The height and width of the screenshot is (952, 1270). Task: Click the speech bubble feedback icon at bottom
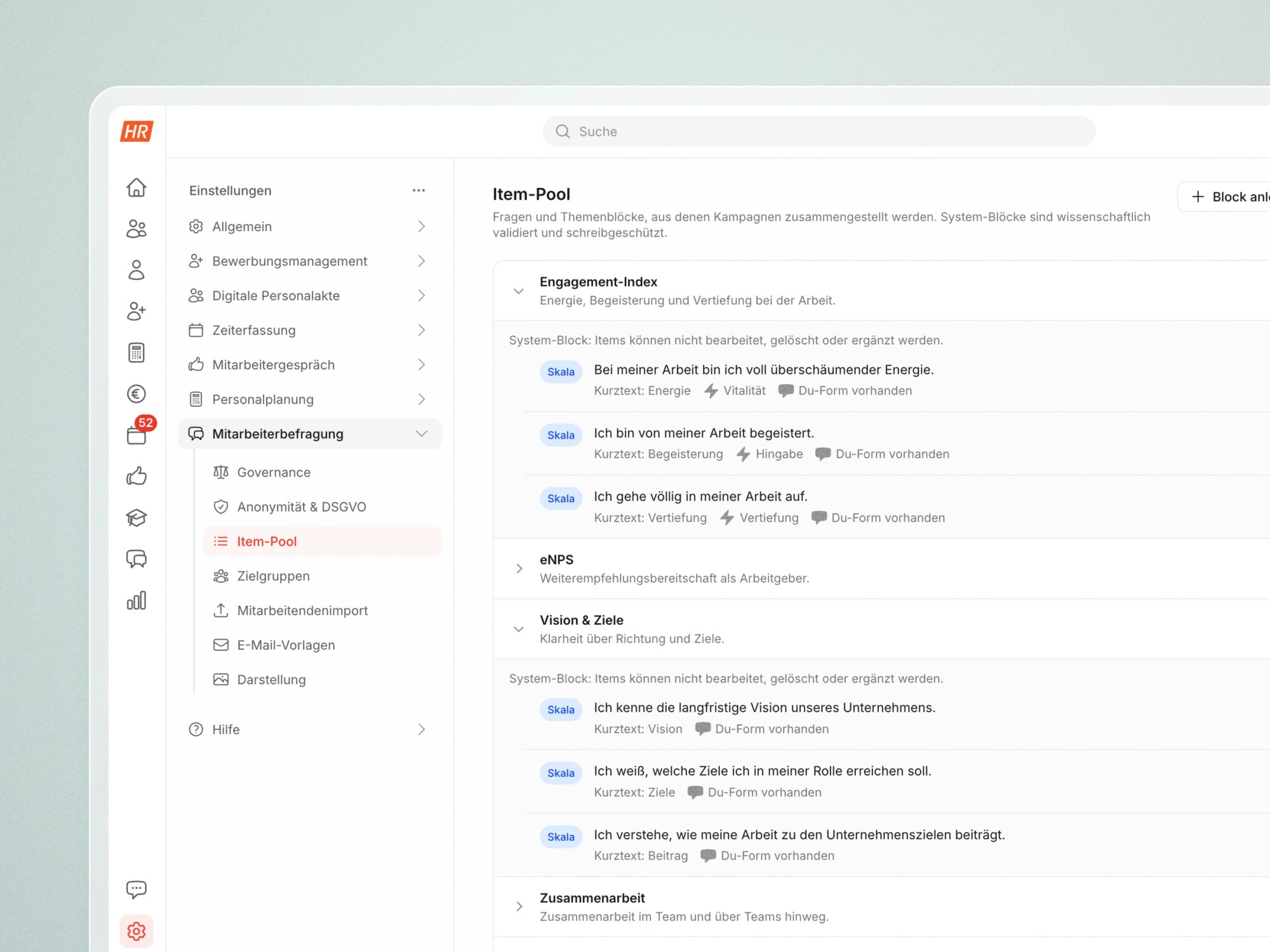point(137,889)
